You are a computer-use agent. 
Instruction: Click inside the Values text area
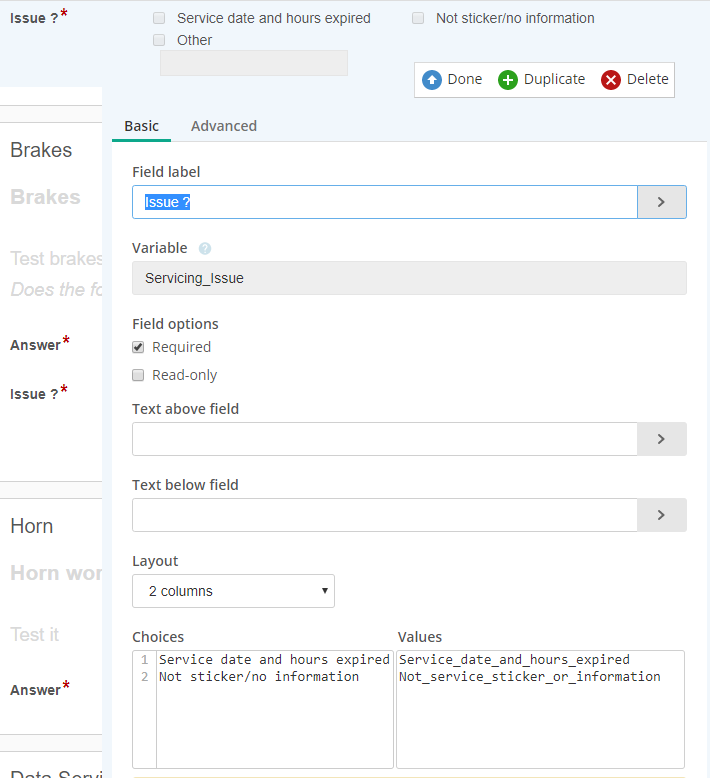[540, 720]
